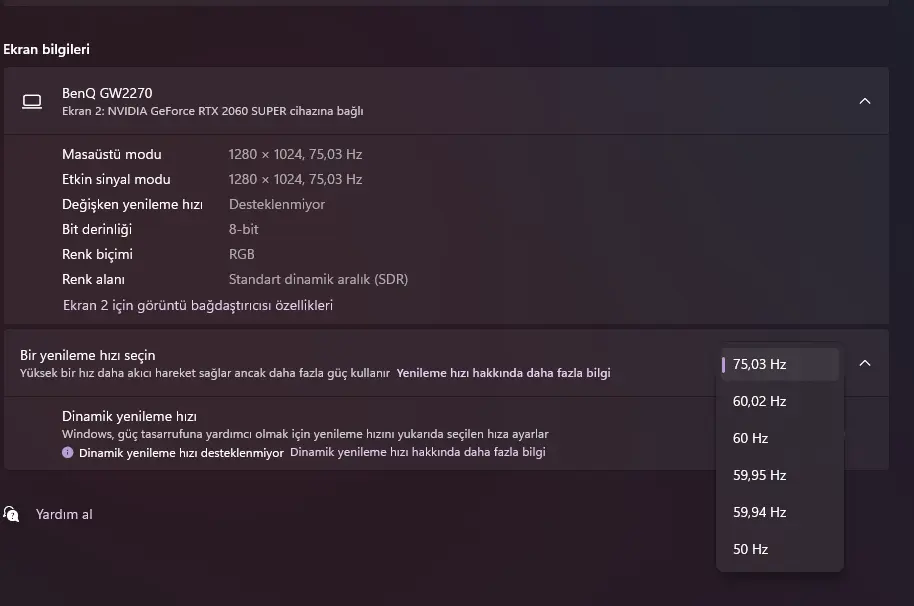Select 75,03 Hz refresh rate option
Viewport: 914px width, 606px height.
click(x=779, y=364)
